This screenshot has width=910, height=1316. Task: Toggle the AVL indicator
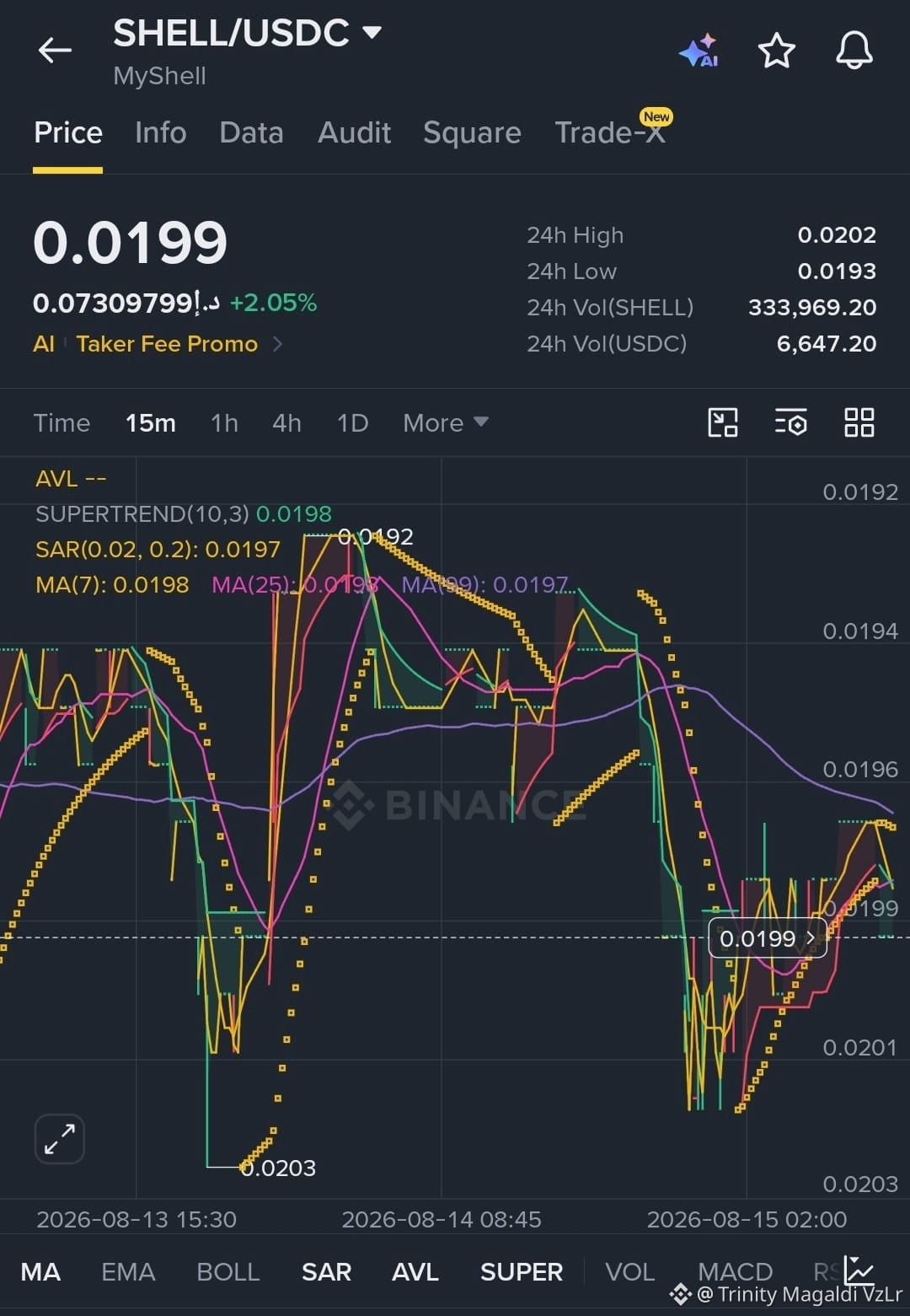415,1271
